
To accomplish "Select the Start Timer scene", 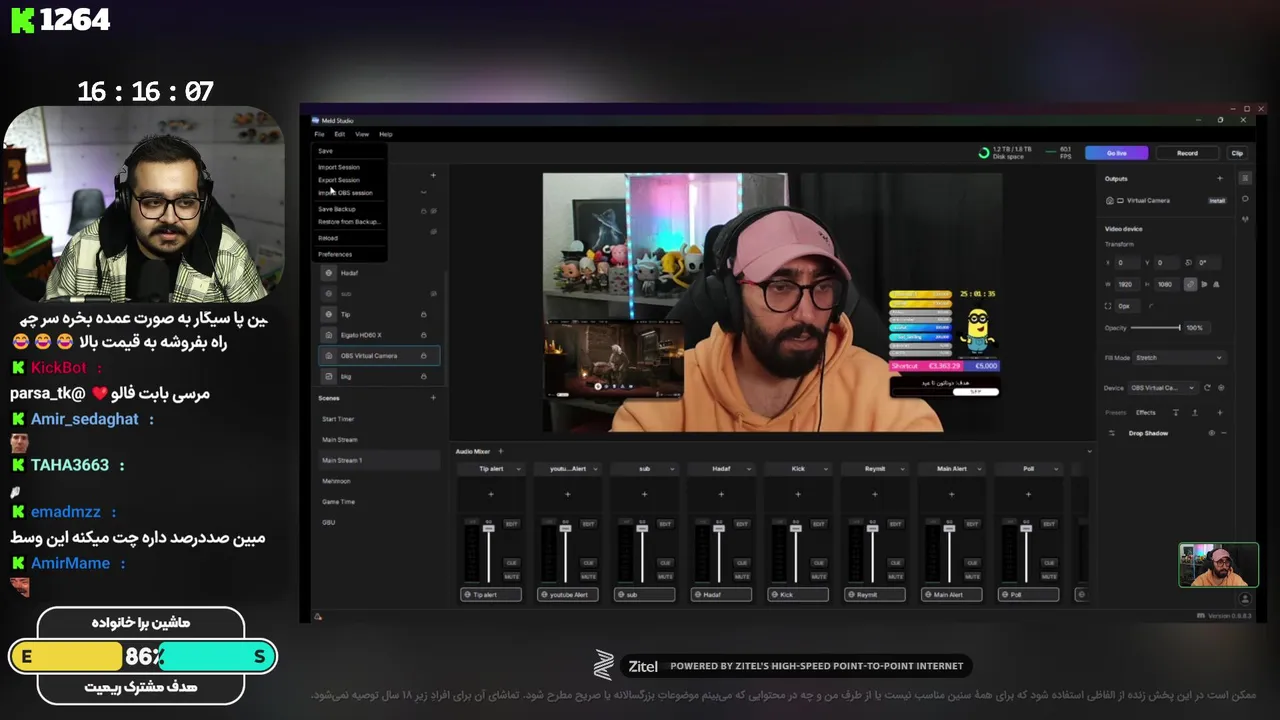I will [378, 419].
